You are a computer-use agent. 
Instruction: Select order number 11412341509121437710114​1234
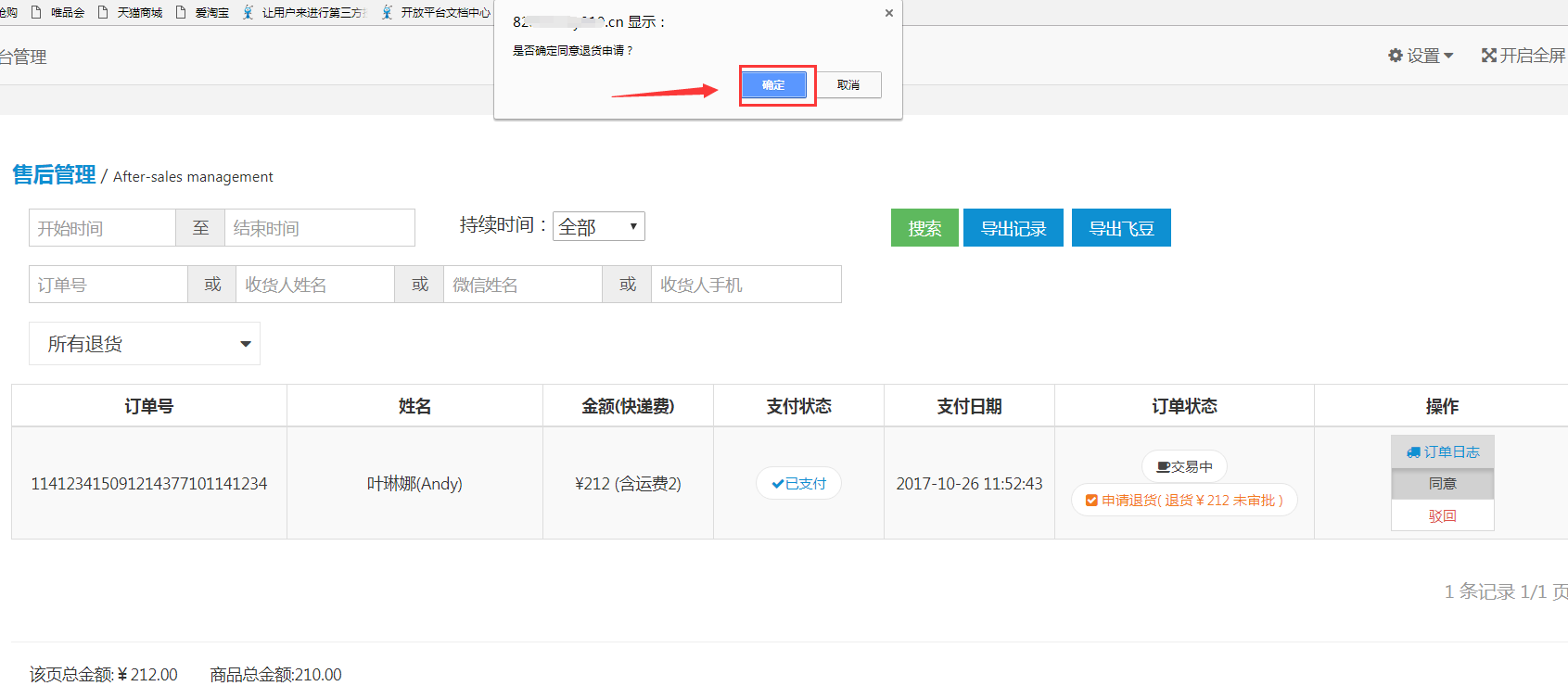[149, 484]
